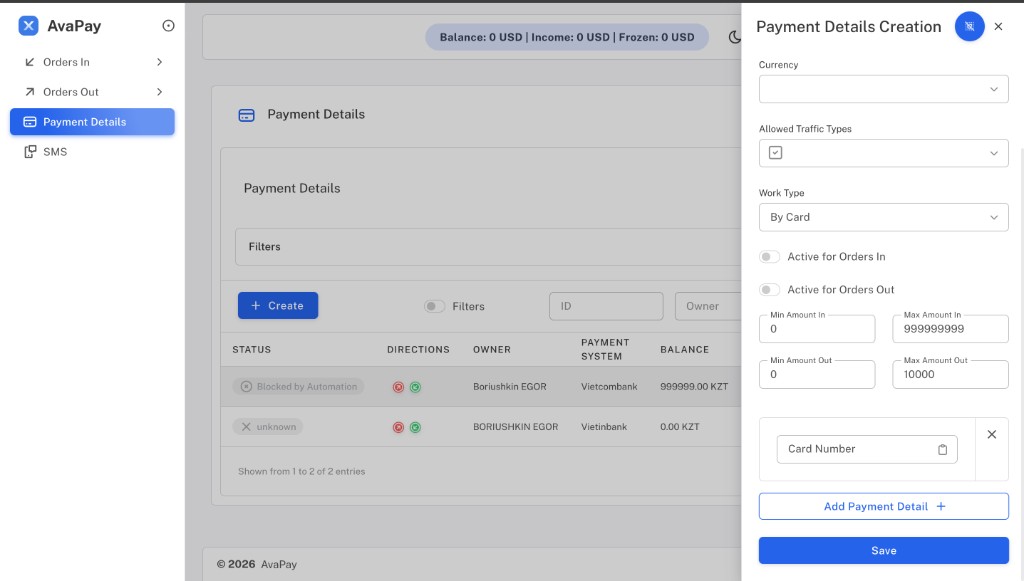Toggle the Filters switch in table toolbar
This screenshot has height=581, width=1024.
point(434,306)
